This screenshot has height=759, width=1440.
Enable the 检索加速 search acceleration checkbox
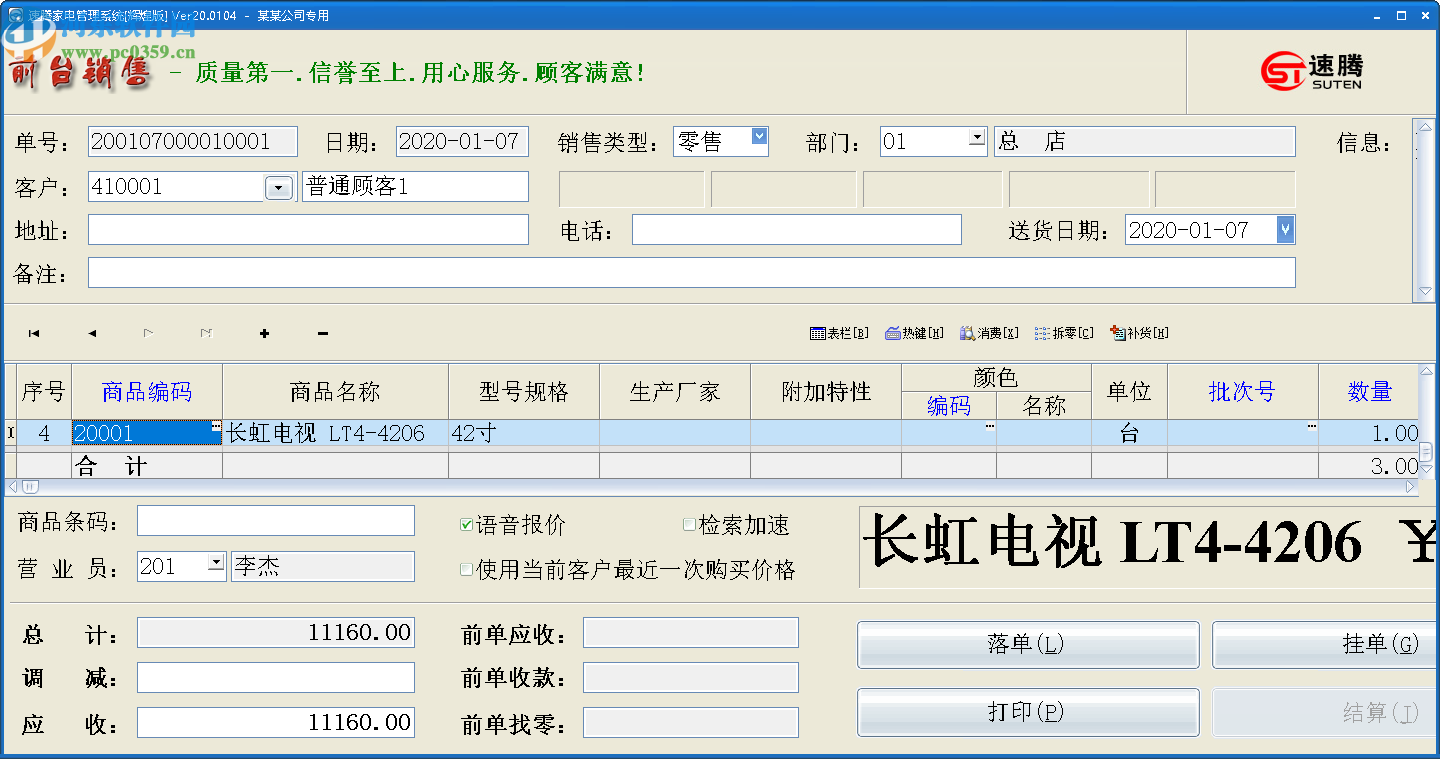(x=689, y=524)
